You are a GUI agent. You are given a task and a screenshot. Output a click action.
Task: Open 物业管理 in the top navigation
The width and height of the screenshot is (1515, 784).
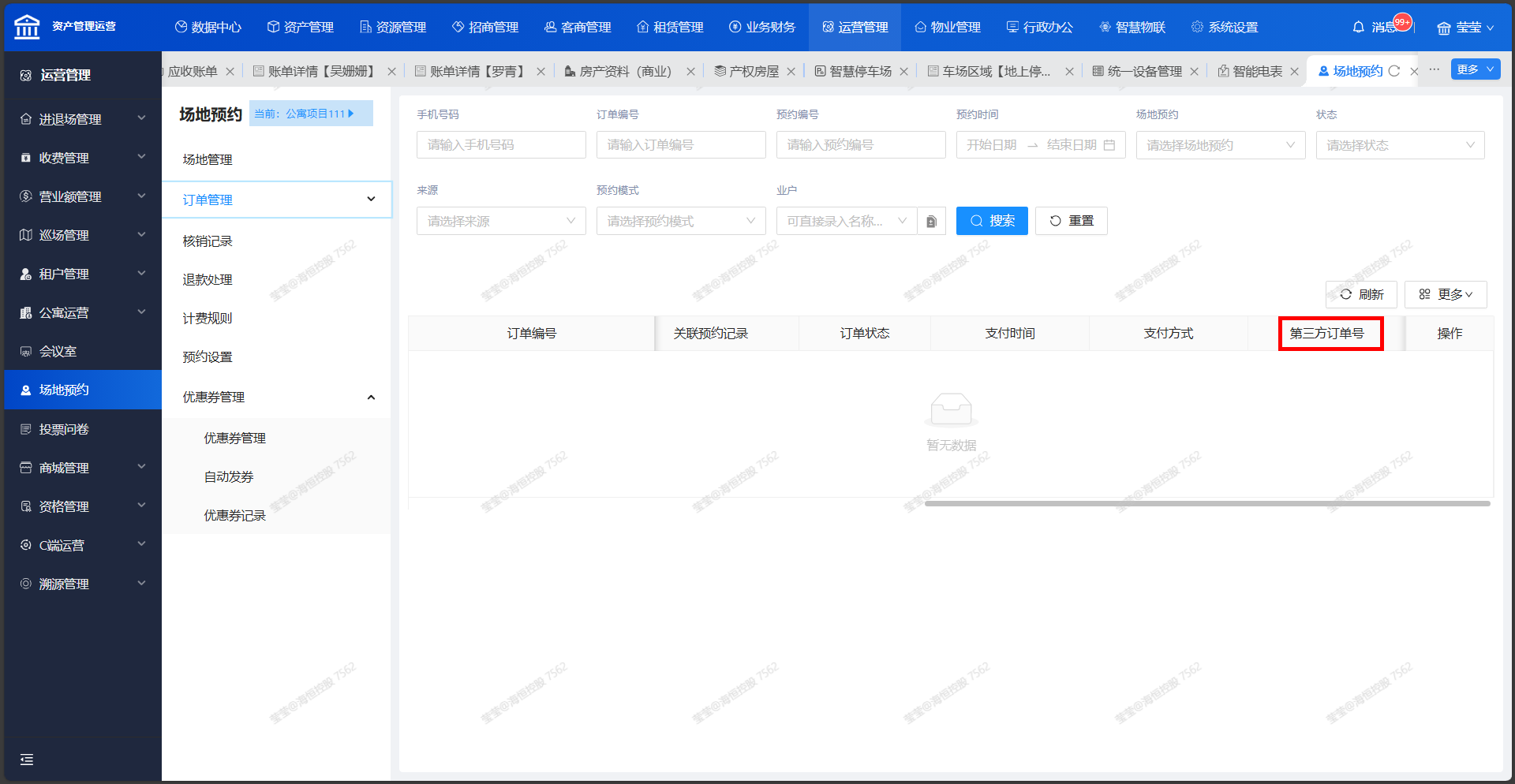[x=947, y=28]
